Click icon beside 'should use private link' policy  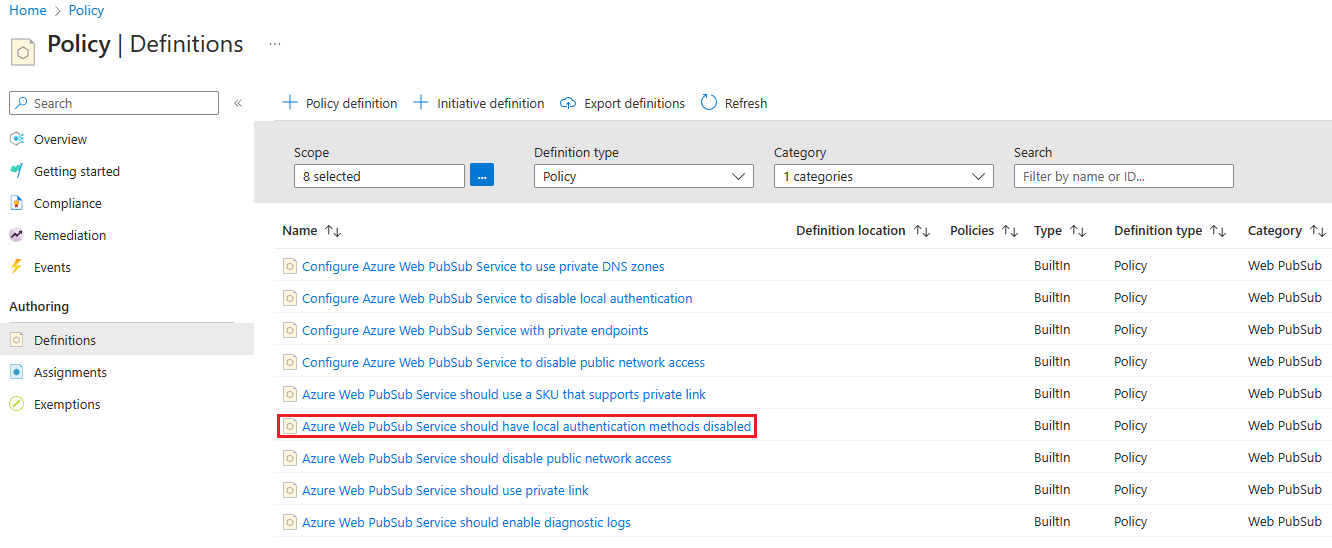[290, 490]
